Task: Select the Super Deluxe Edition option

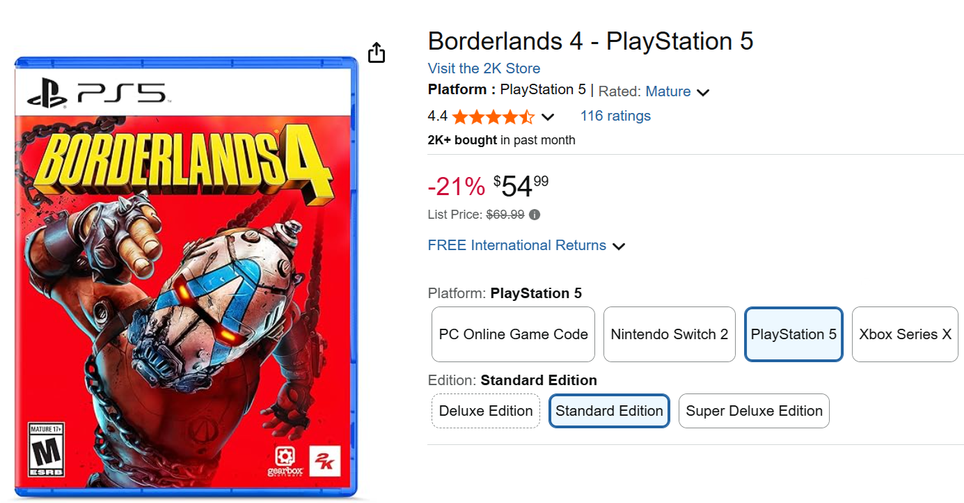Action: click(x=754, y=411)
